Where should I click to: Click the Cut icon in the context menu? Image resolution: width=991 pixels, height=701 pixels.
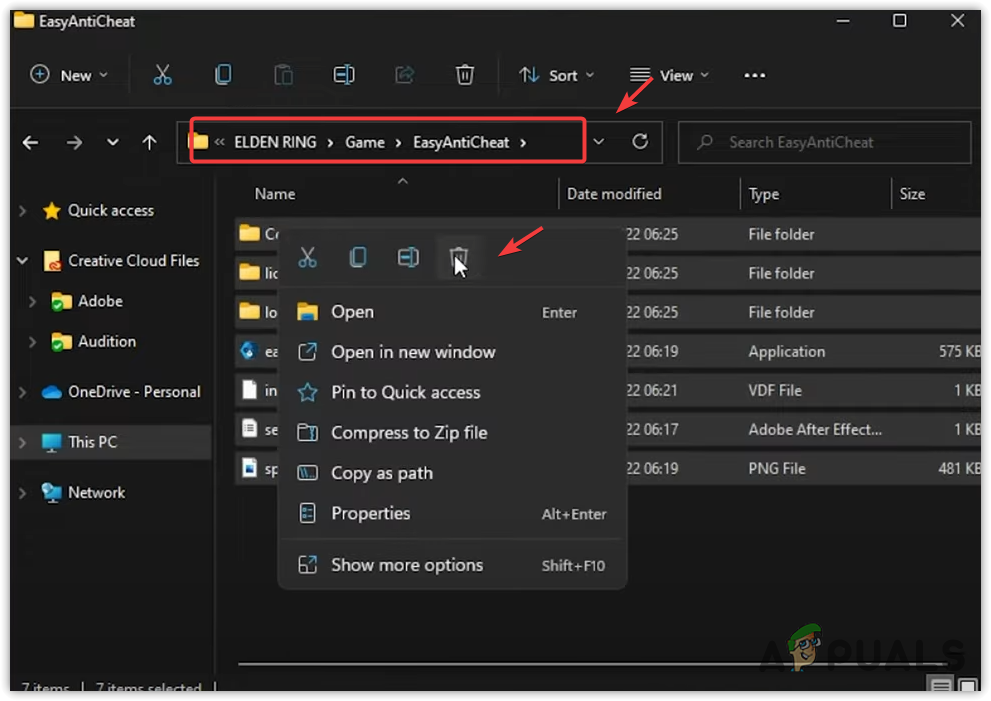click(308, 258)
